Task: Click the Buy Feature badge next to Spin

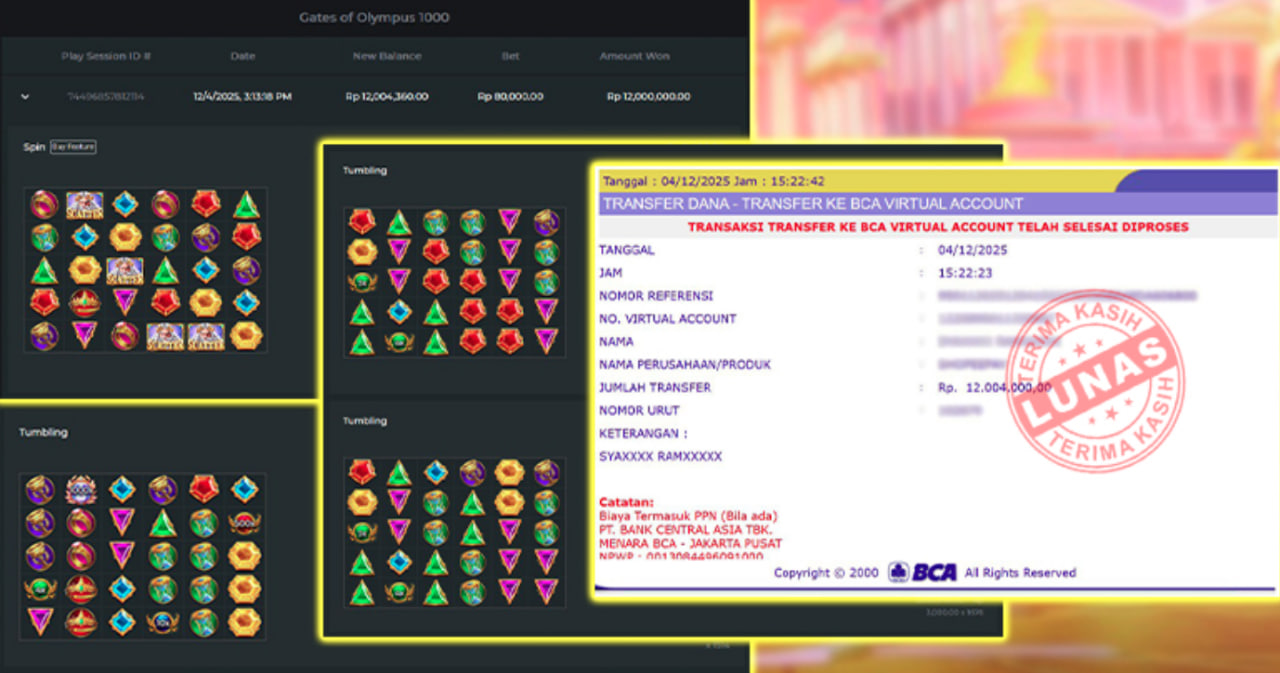Action: pos(73,147)
